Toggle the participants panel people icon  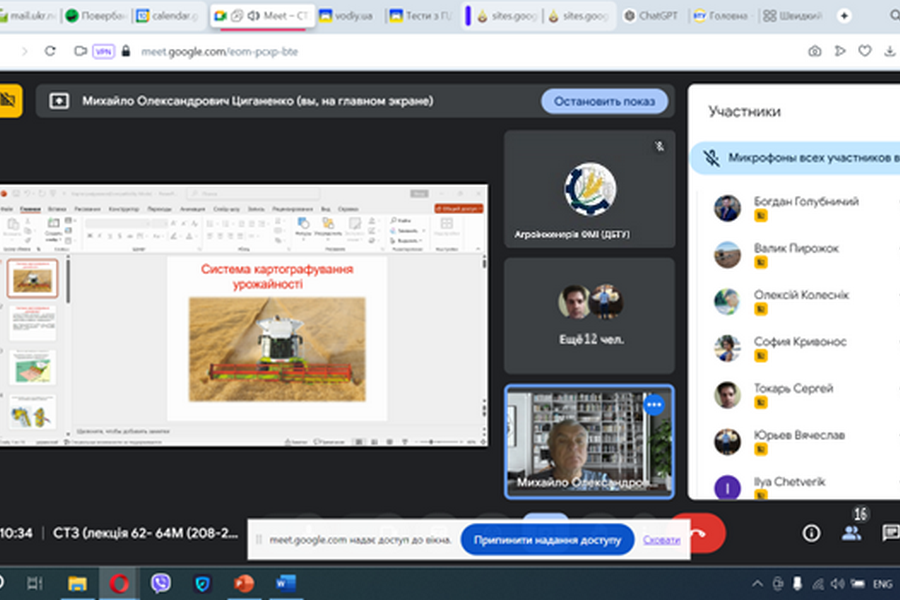click(x=852, y=533)
